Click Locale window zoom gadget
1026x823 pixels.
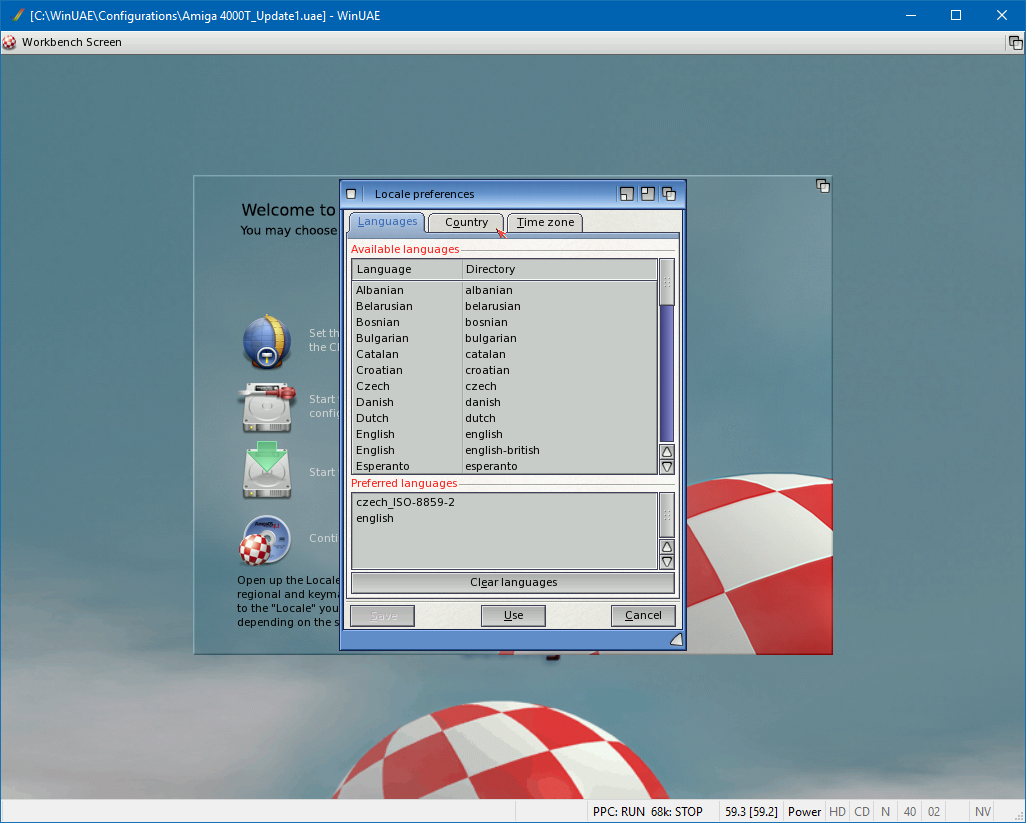tap(648, 194)
